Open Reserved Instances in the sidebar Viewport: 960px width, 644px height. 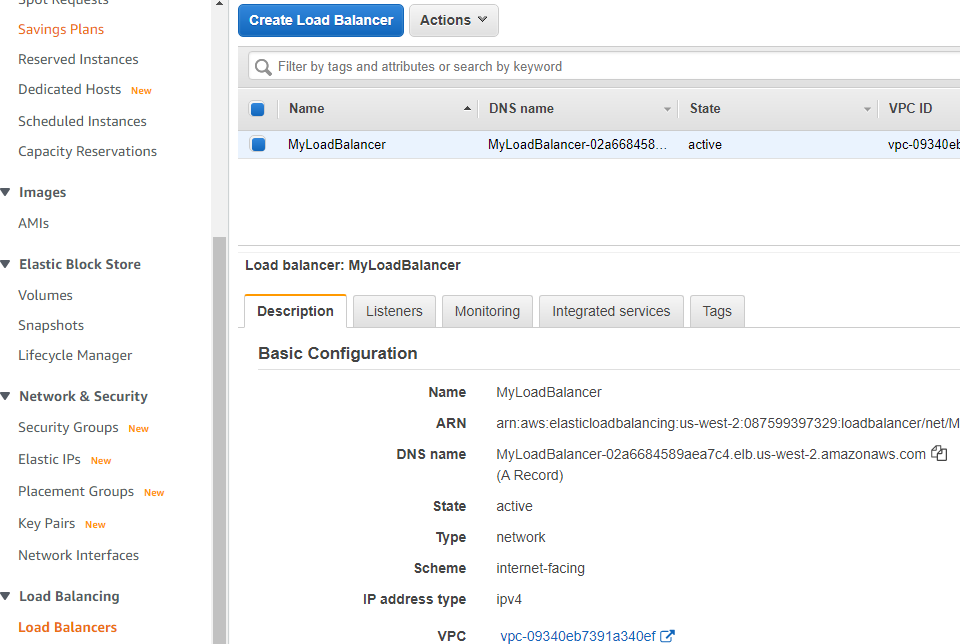coord(78,59)
